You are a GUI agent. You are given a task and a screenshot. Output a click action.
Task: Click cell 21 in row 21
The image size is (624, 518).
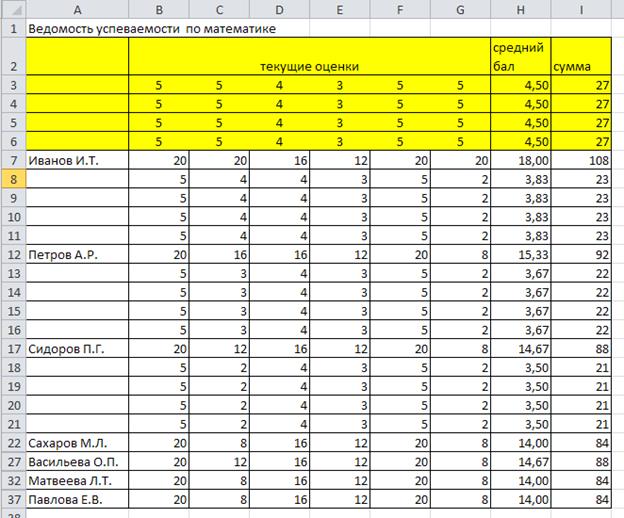[x=581, y=424]
